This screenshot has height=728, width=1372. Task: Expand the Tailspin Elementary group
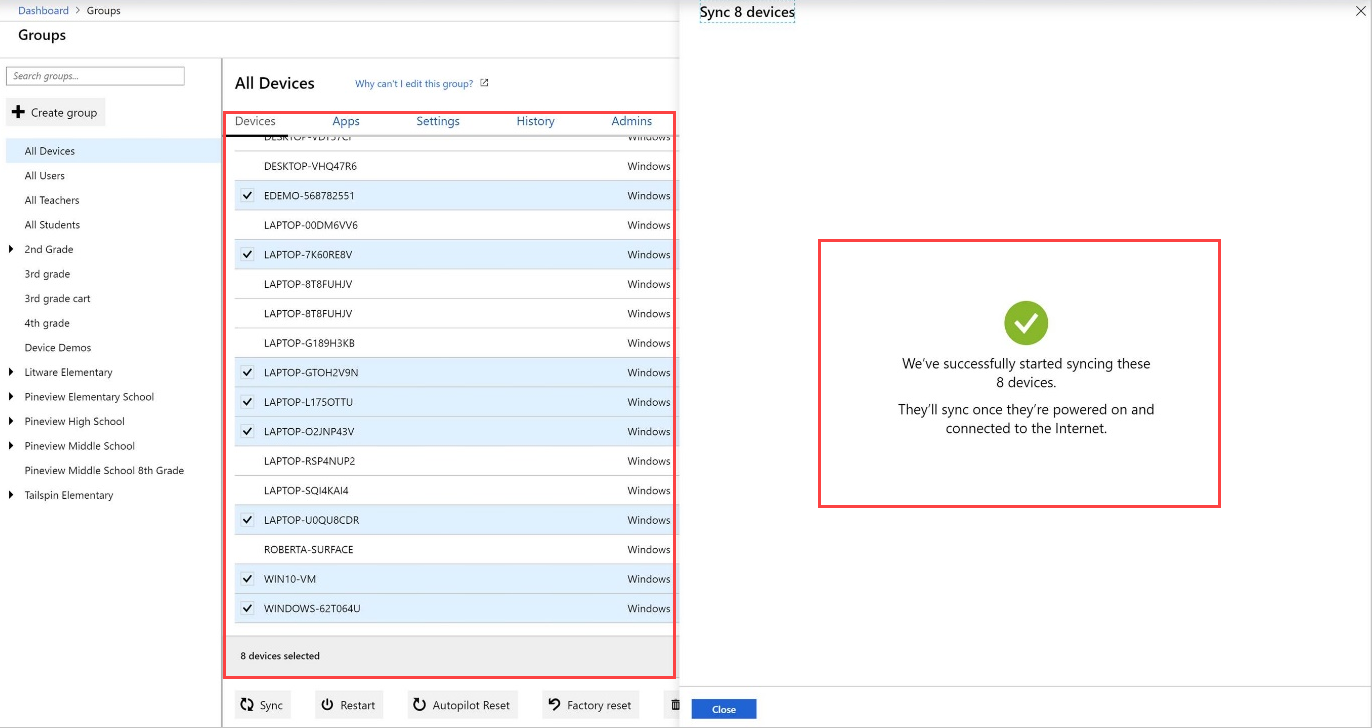[x=11, y=495]
